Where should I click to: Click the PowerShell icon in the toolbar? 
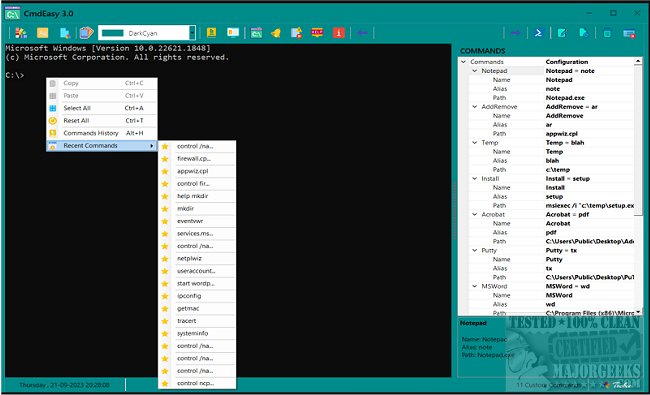[538, 33]
